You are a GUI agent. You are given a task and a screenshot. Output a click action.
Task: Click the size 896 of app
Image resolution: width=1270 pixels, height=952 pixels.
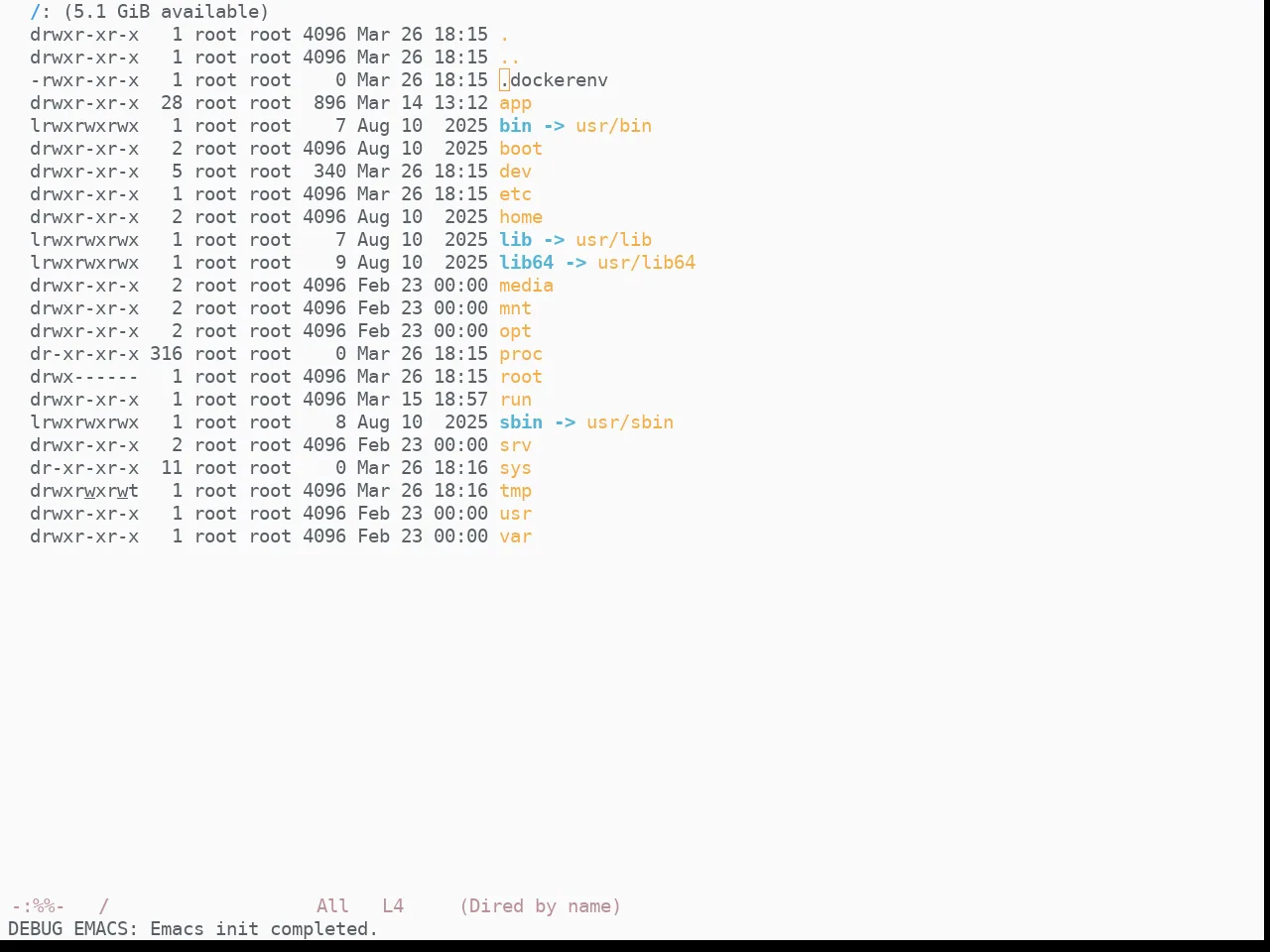tap(329, 103)
